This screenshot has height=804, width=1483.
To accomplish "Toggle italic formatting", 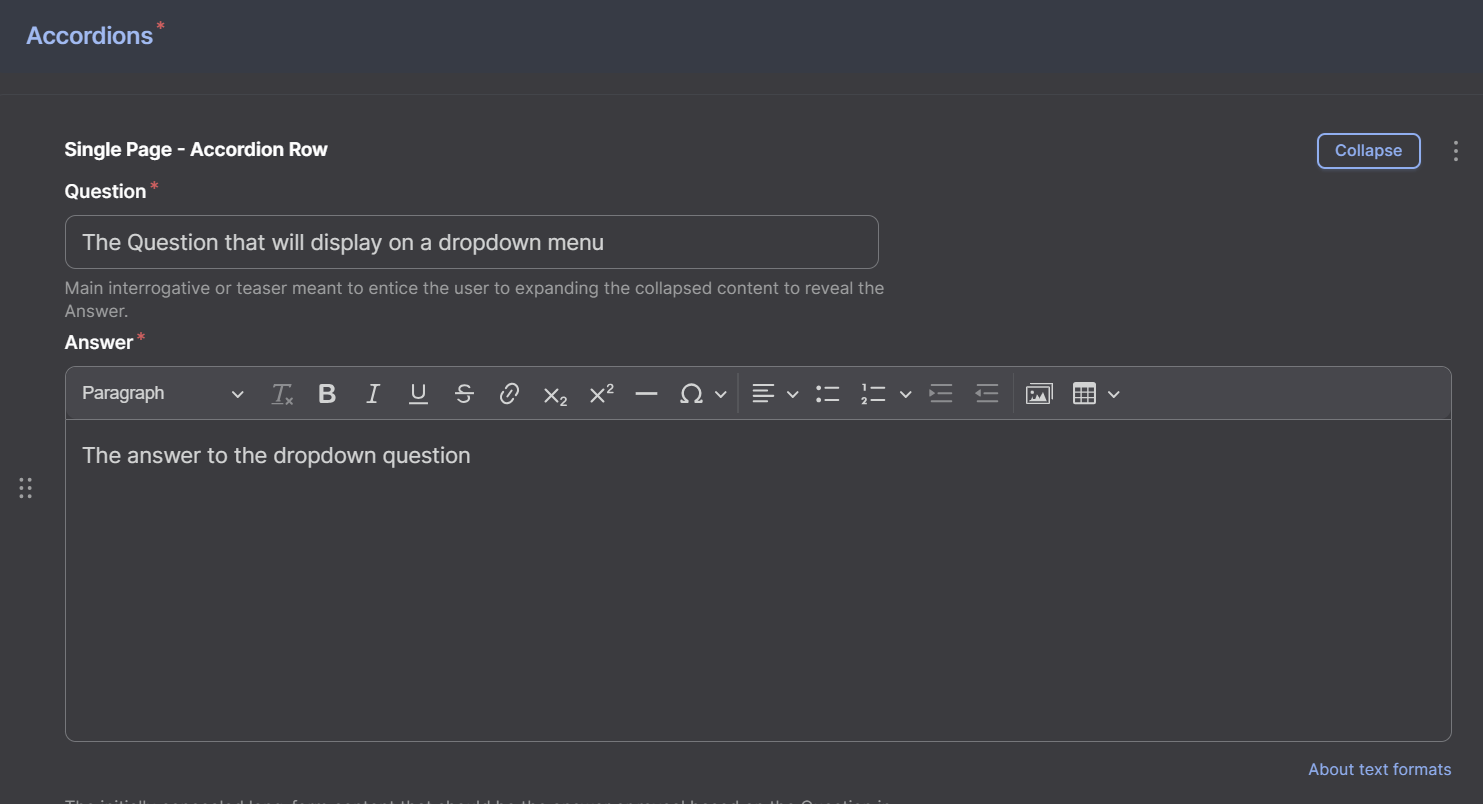I will click(x=373, y=394).
